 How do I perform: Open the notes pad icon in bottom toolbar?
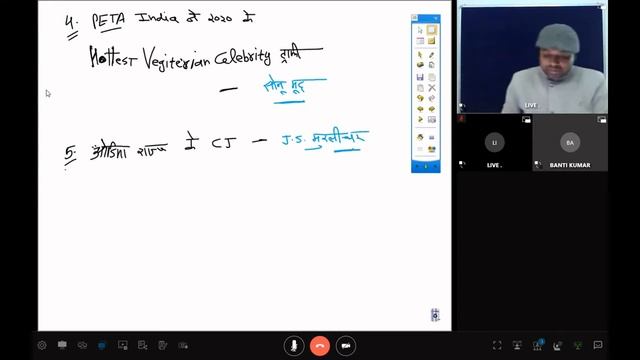point(162,345)
